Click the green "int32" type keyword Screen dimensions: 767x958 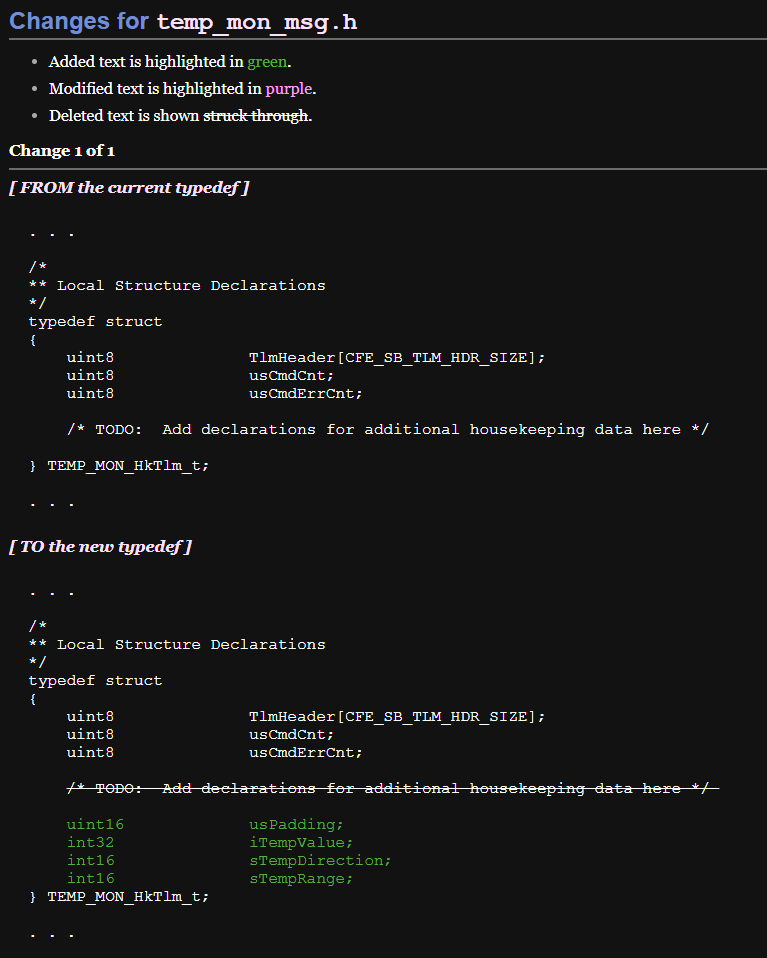pyautogui.click(x=91, y=842)
